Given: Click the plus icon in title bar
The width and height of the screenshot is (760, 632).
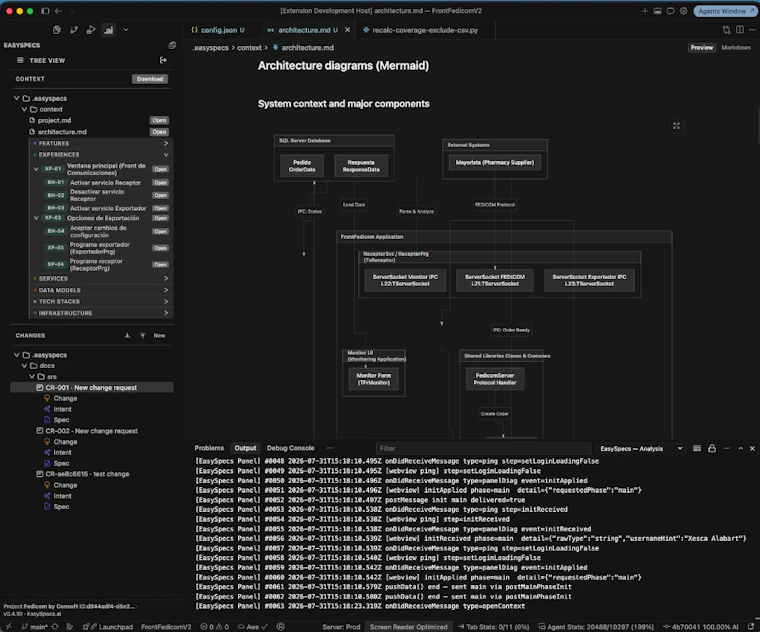Looking at the screenshot, I should pyautogui.click(x=645, y=11).
